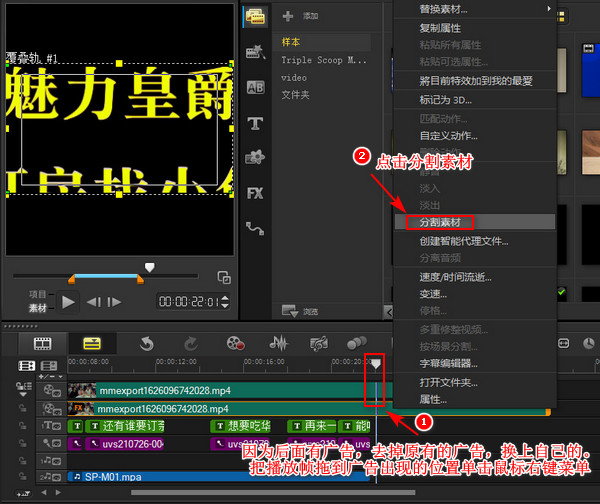Switch to Project playback mode

pos(38,295)
